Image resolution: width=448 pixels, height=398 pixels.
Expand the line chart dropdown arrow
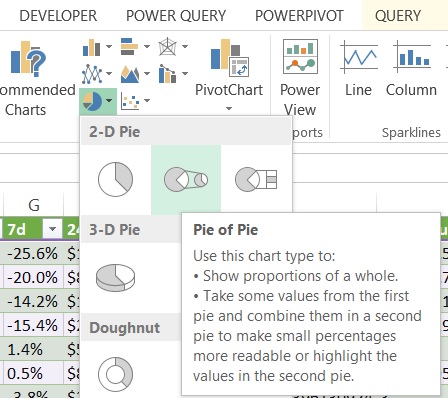(x=109, y=73)
